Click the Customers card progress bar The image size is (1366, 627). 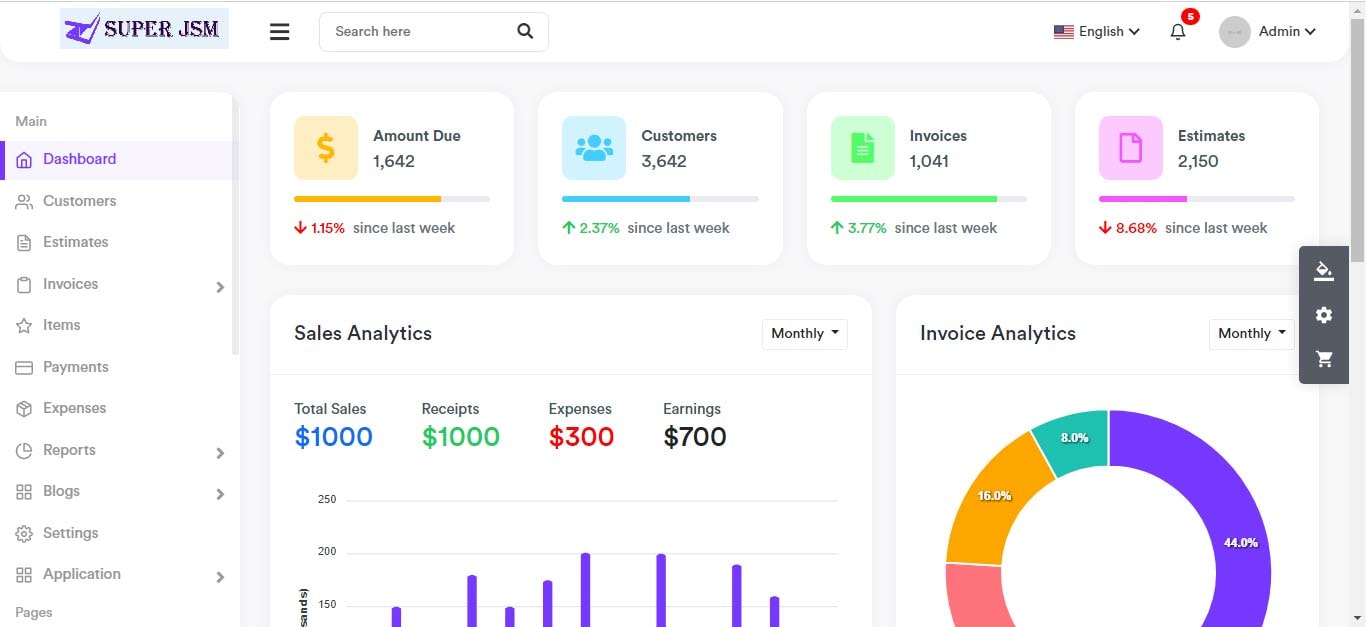(660, 199)
